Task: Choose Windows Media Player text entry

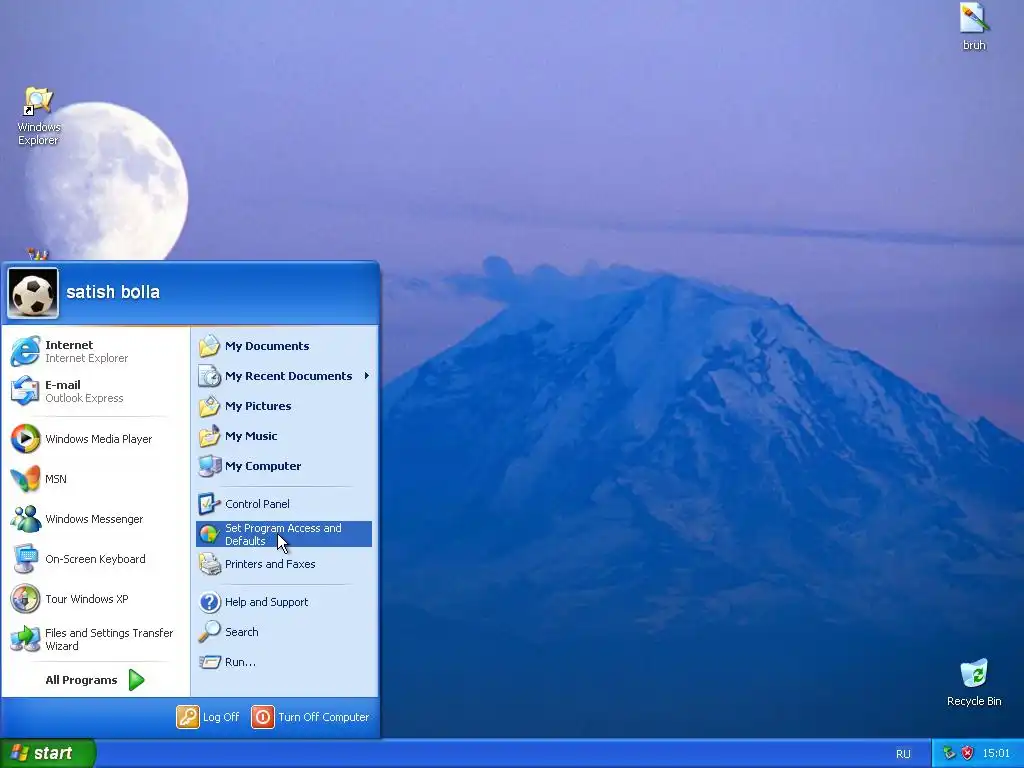Action: (x=99, y=439)
